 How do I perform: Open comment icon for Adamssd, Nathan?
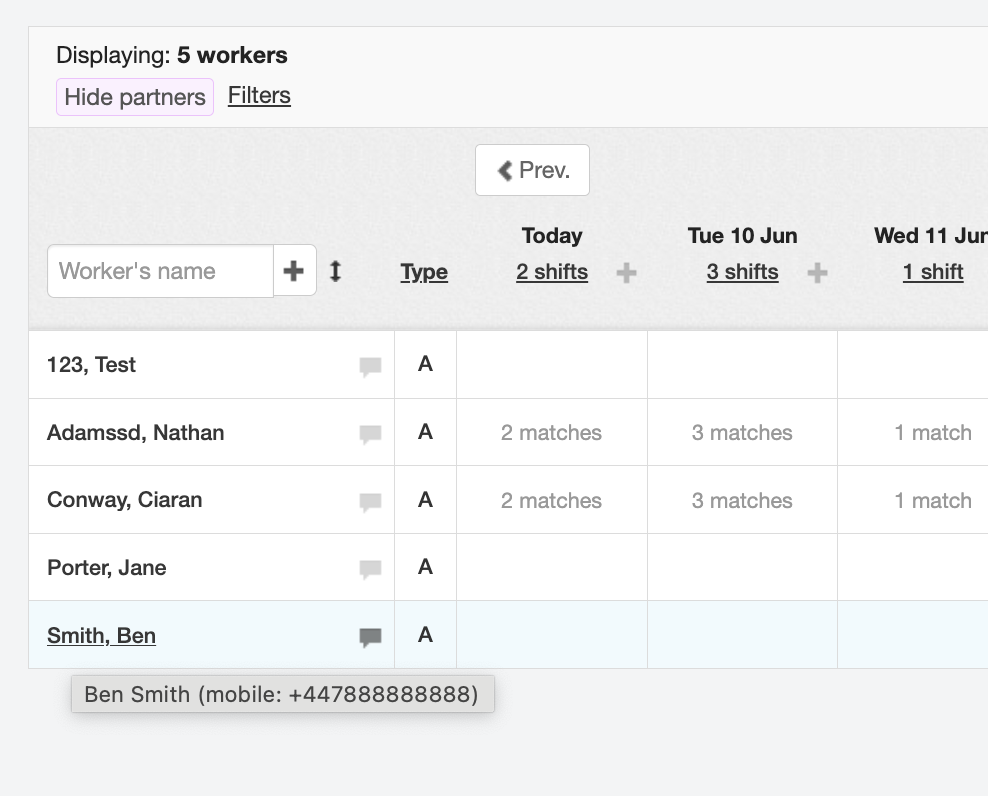pyautogui.click(x=370, y=434)
